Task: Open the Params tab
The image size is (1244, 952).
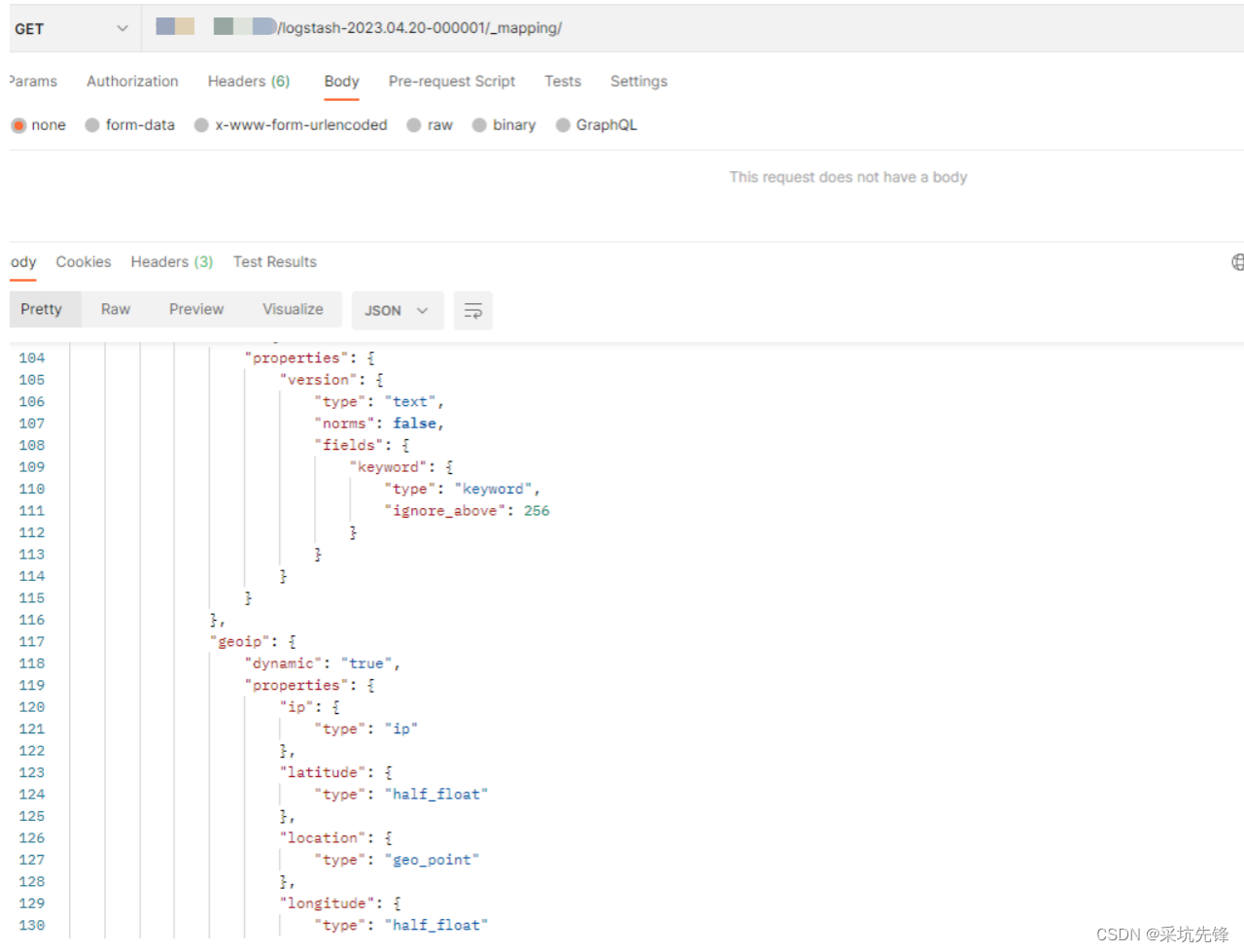Action: (33, 82)
